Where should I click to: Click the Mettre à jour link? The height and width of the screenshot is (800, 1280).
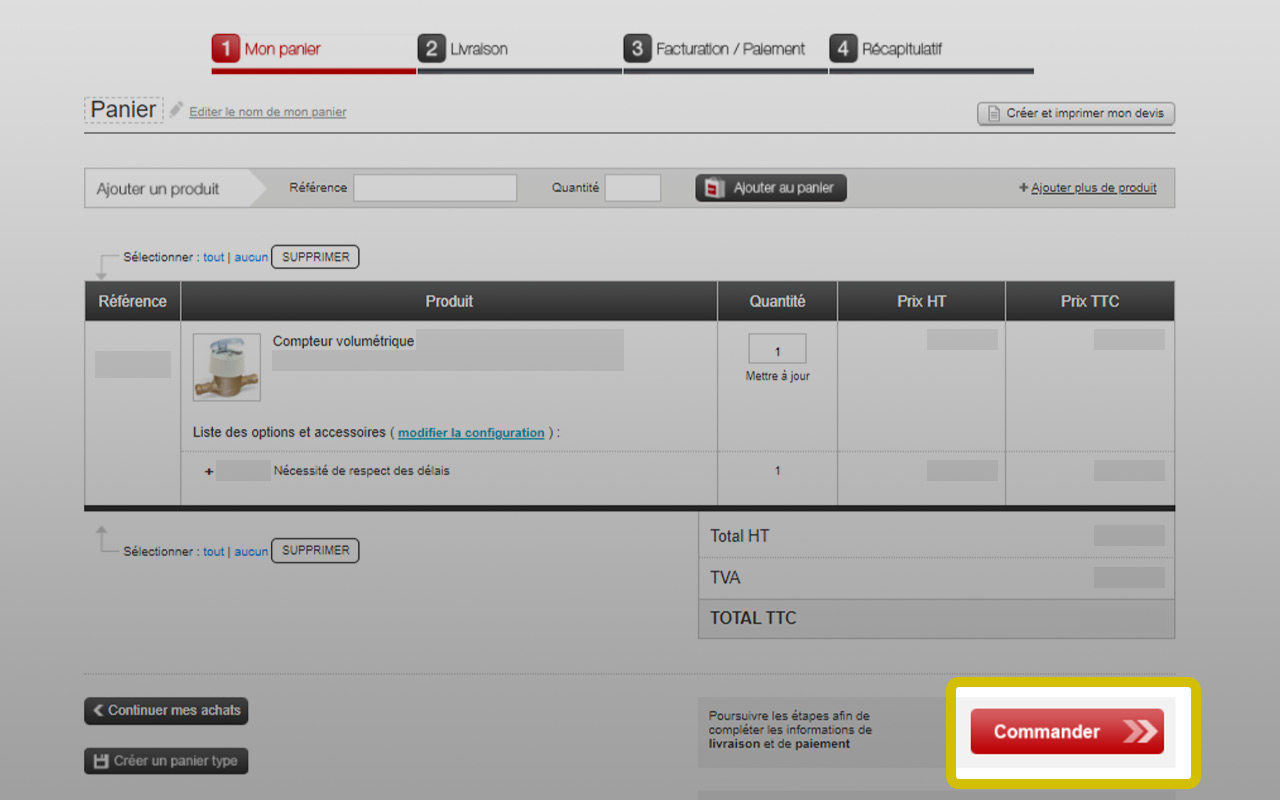pos(777,377)
